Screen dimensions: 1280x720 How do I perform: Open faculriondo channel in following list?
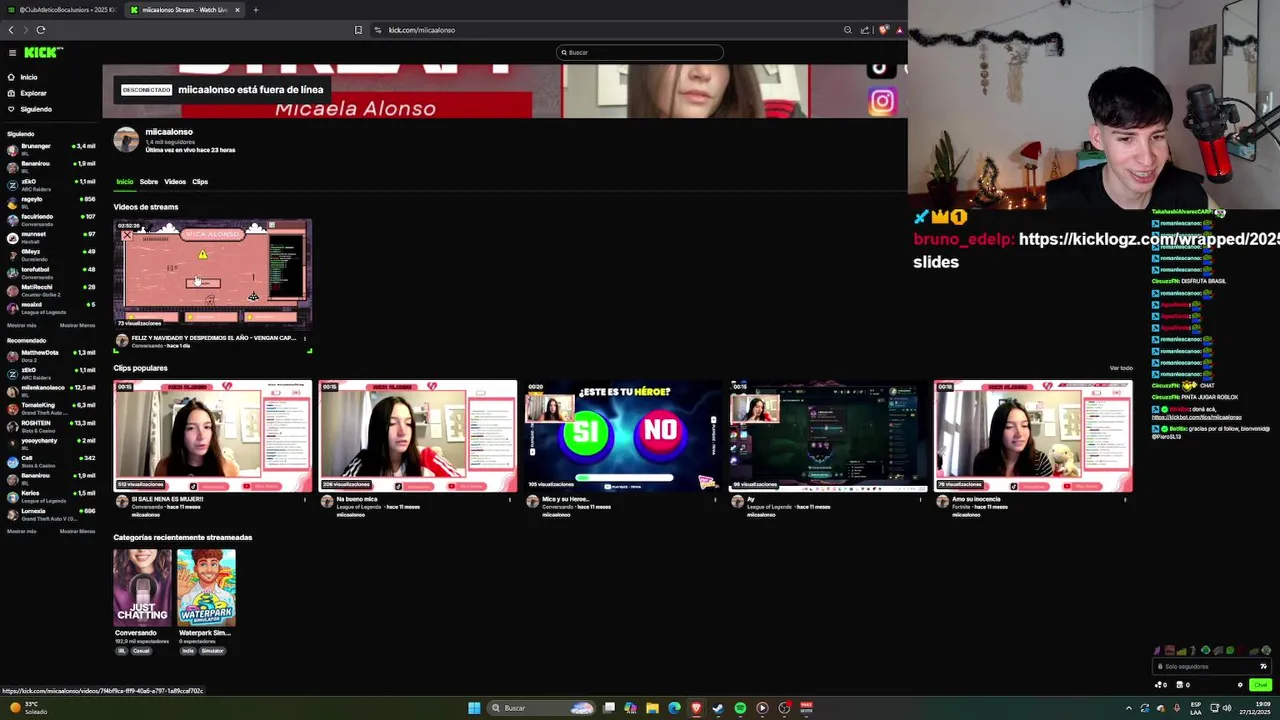point(50,218)
